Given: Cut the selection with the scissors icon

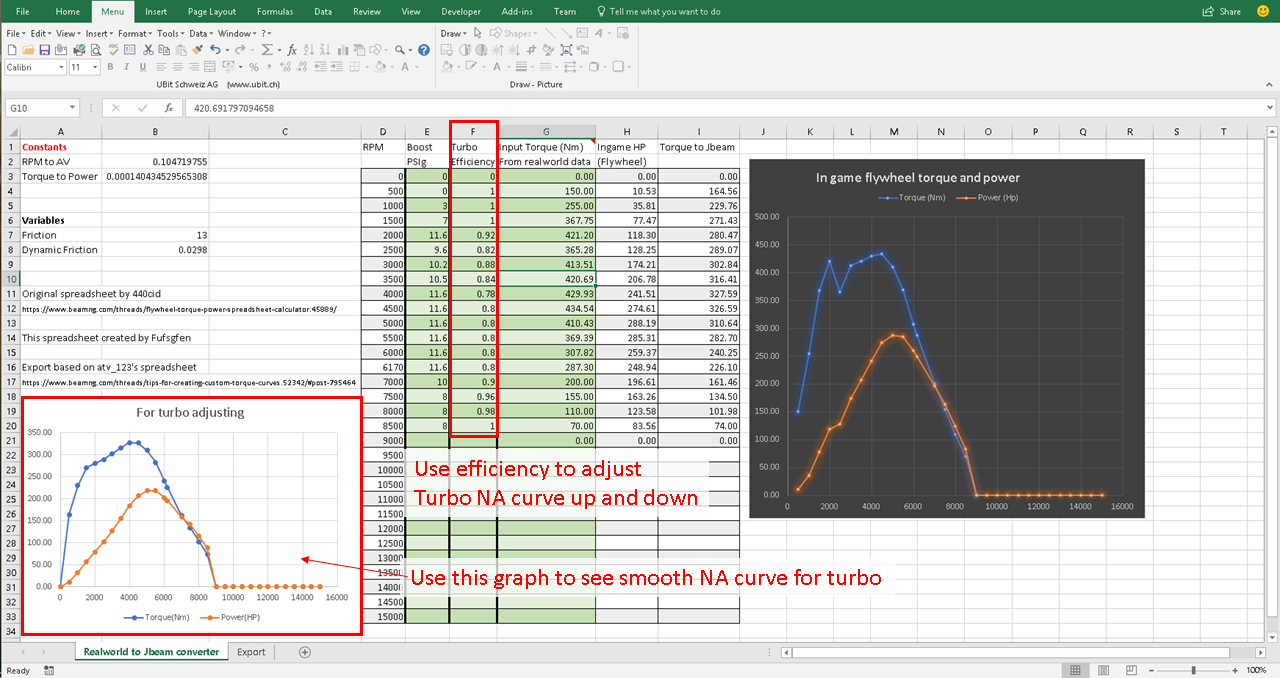Looking at the screenshot, I should 148,49.
